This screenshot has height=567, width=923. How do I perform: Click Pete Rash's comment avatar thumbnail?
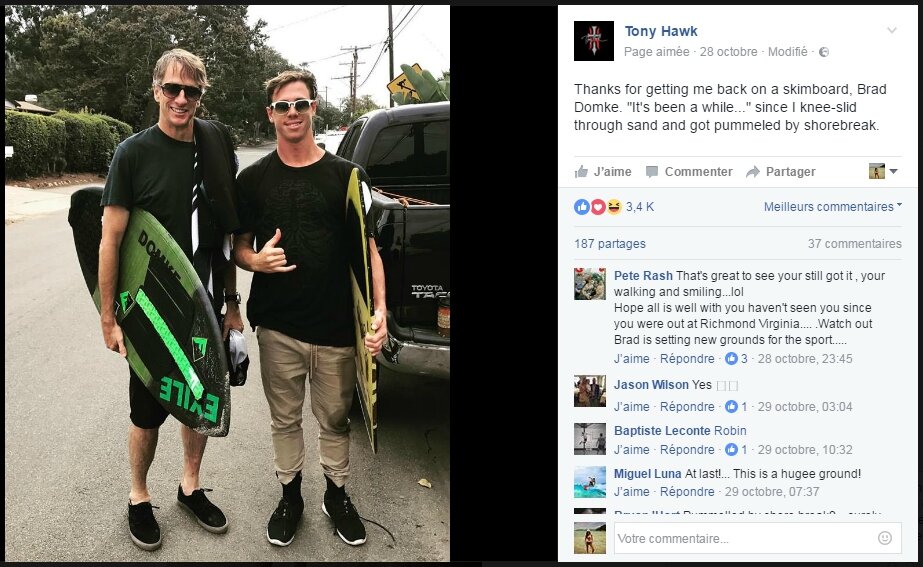coord(590,284)
